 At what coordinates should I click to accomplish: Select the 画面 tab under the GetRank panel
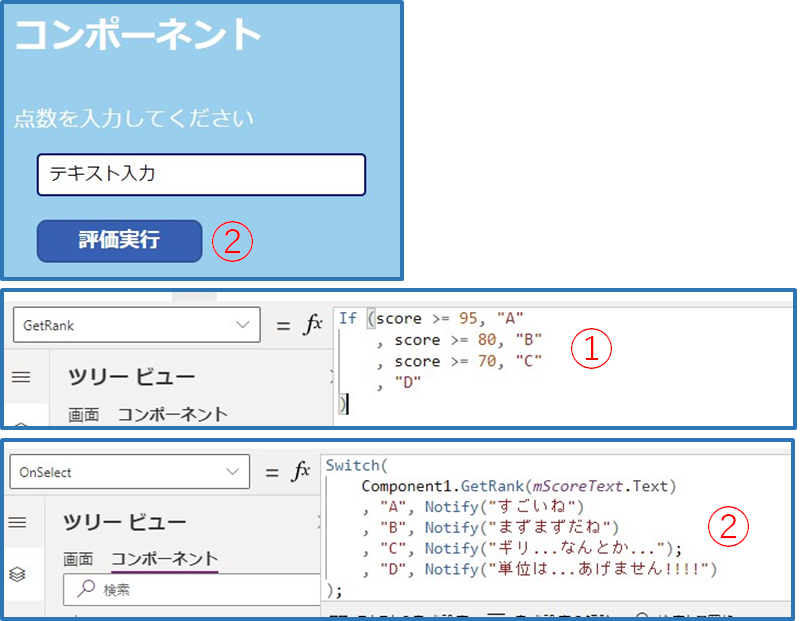[84, 414]
